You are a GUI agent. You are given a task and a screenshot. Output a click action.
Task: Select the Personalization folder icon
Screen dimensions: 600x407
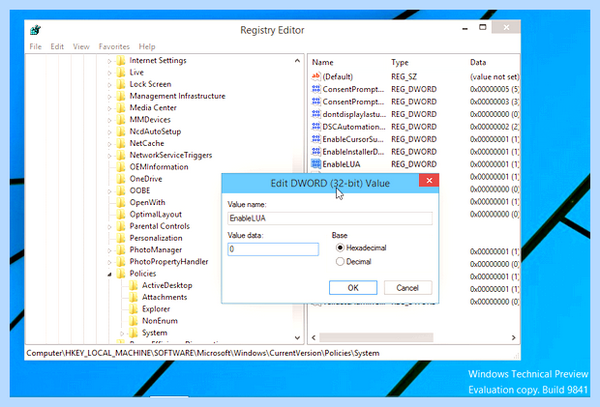point(121,238)
